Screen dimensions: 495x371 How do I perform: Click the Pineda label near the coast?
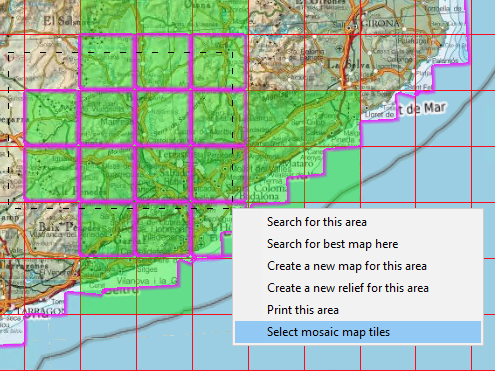coord(343,140)
